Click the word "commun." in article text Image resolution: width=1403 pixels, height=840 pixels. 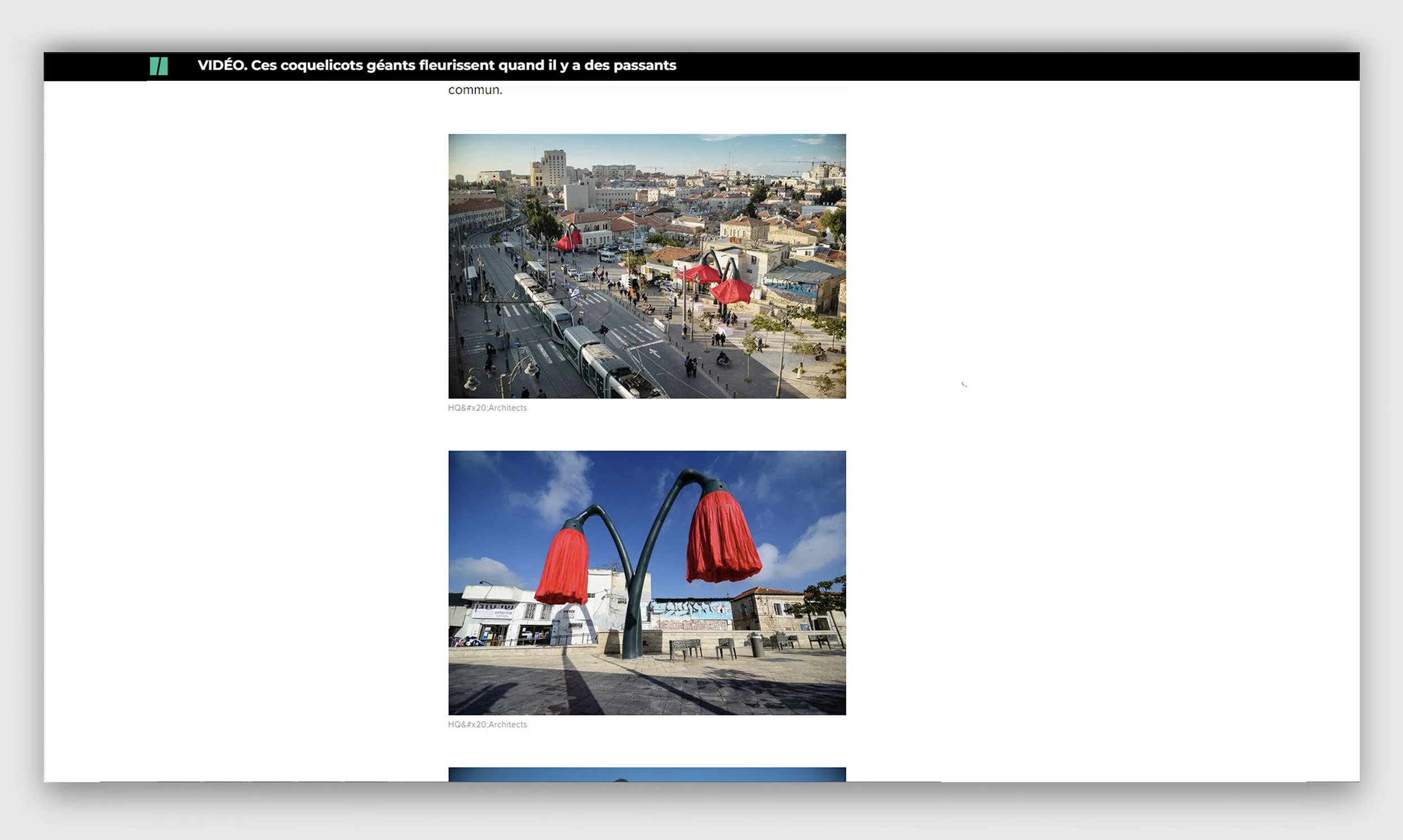(x=475, y=90)
